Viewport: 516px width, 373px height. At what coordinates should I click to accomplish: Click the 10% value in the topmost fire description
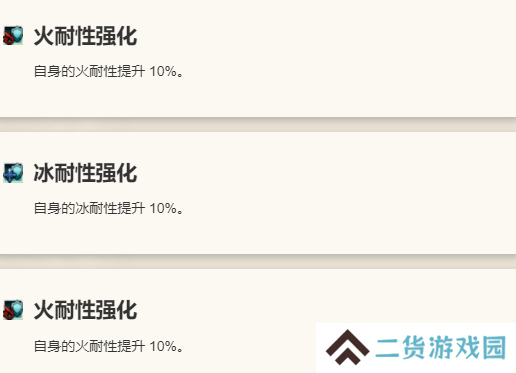163,71
